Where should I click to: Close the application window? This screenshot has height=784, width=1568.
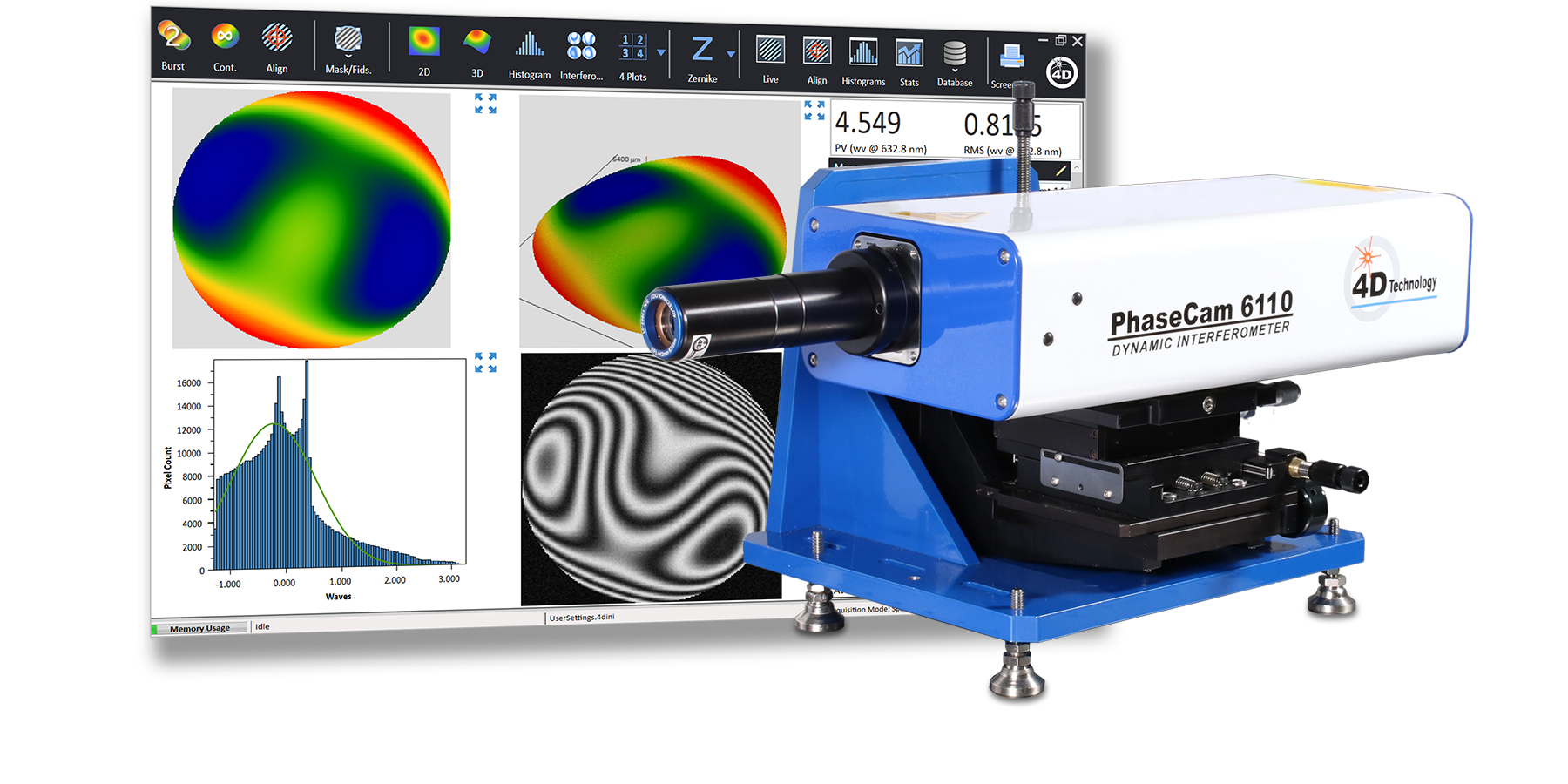tap(1078, 41)
